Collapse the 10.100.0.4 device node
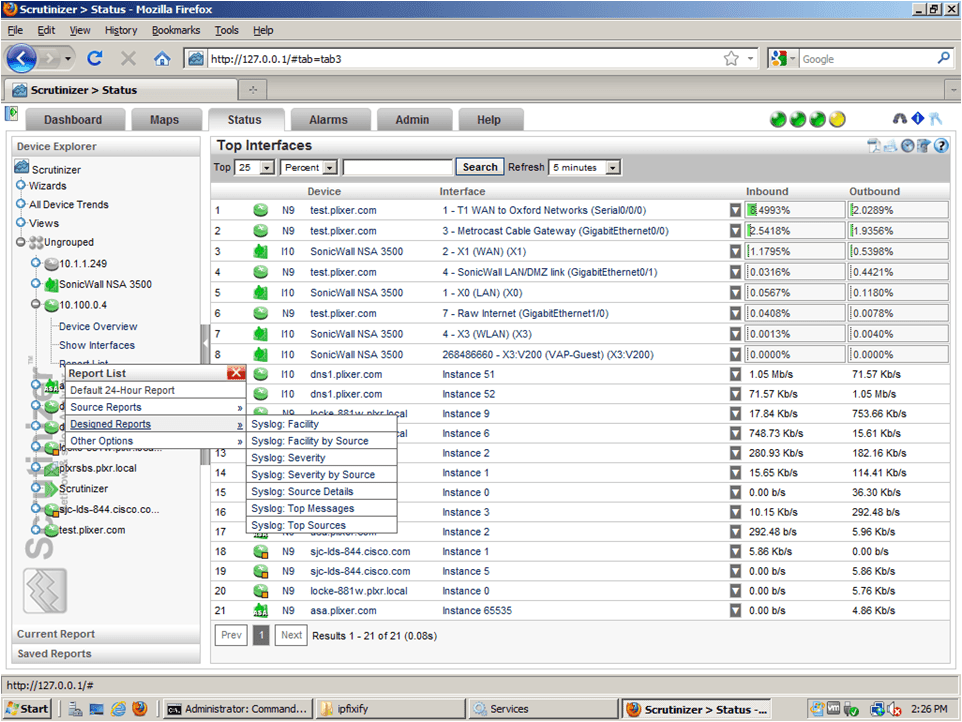Screen dimensions: 962x722 (x=36, y=304)
